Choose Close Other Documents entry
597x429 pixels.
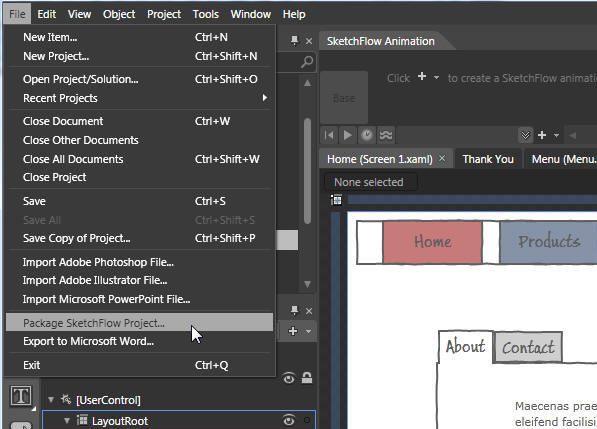(139, 140)
